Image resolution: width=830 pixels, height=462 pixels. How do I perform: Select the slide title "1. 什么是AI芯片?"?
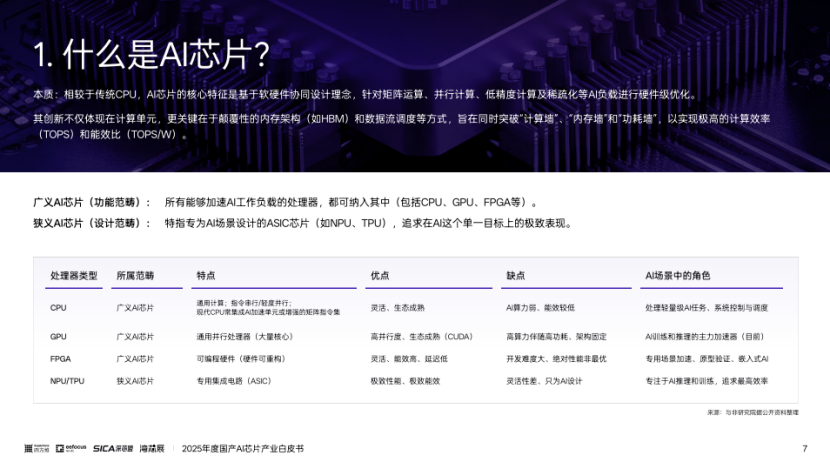coord(151,53)
